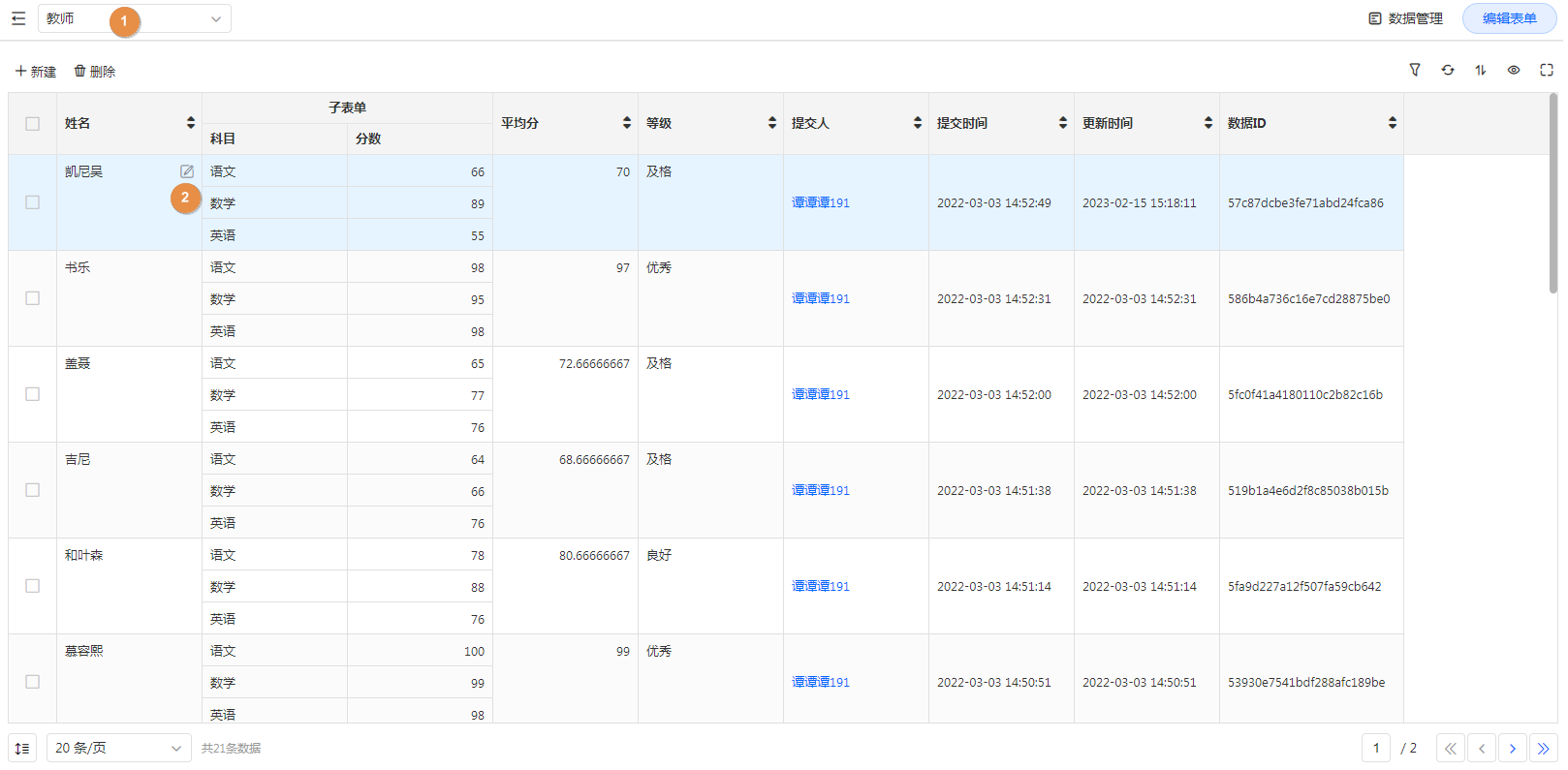The width and height of the screenshot is (1568, 770).
Task: Sort by the 平均分 column
Action: 627,123
